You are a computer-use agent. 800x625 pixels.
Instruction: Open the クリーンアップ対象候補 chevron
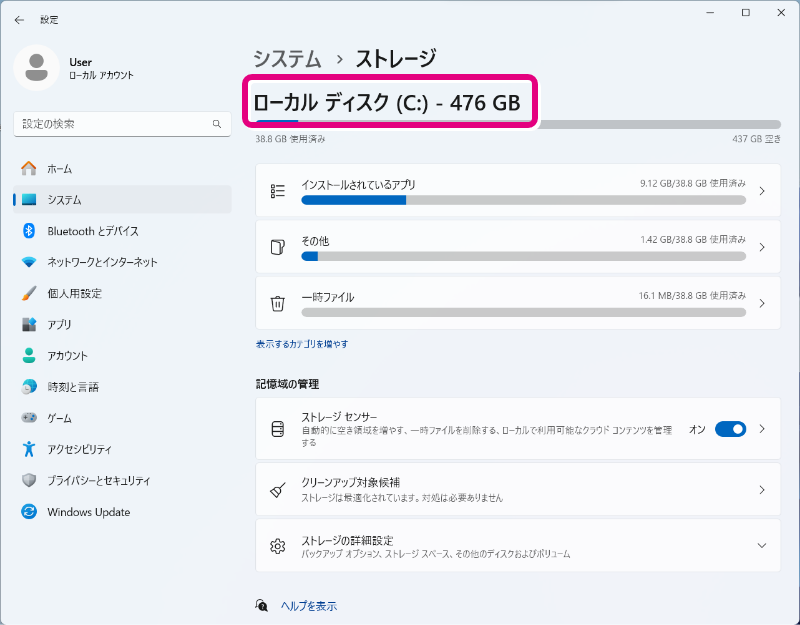click(x=761, y=490)
